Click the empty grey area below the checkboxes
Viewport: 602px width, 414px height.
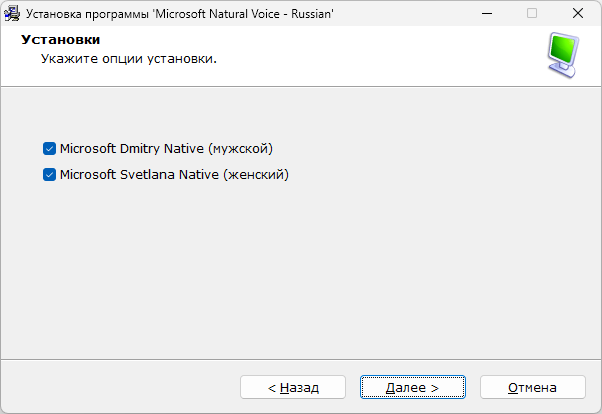point(300,270)
